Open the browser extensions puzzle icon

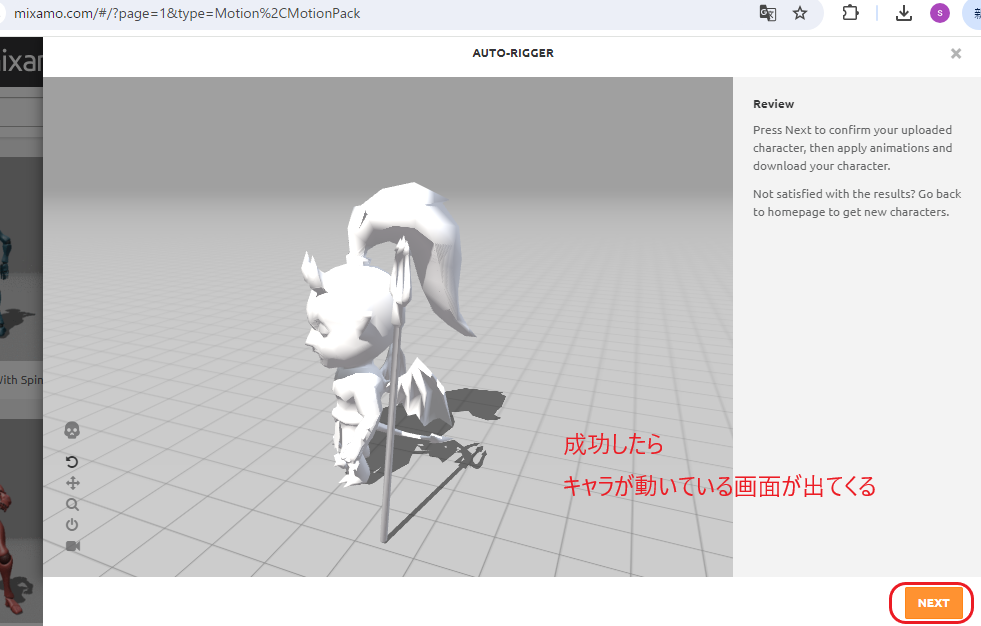(850, 13)
